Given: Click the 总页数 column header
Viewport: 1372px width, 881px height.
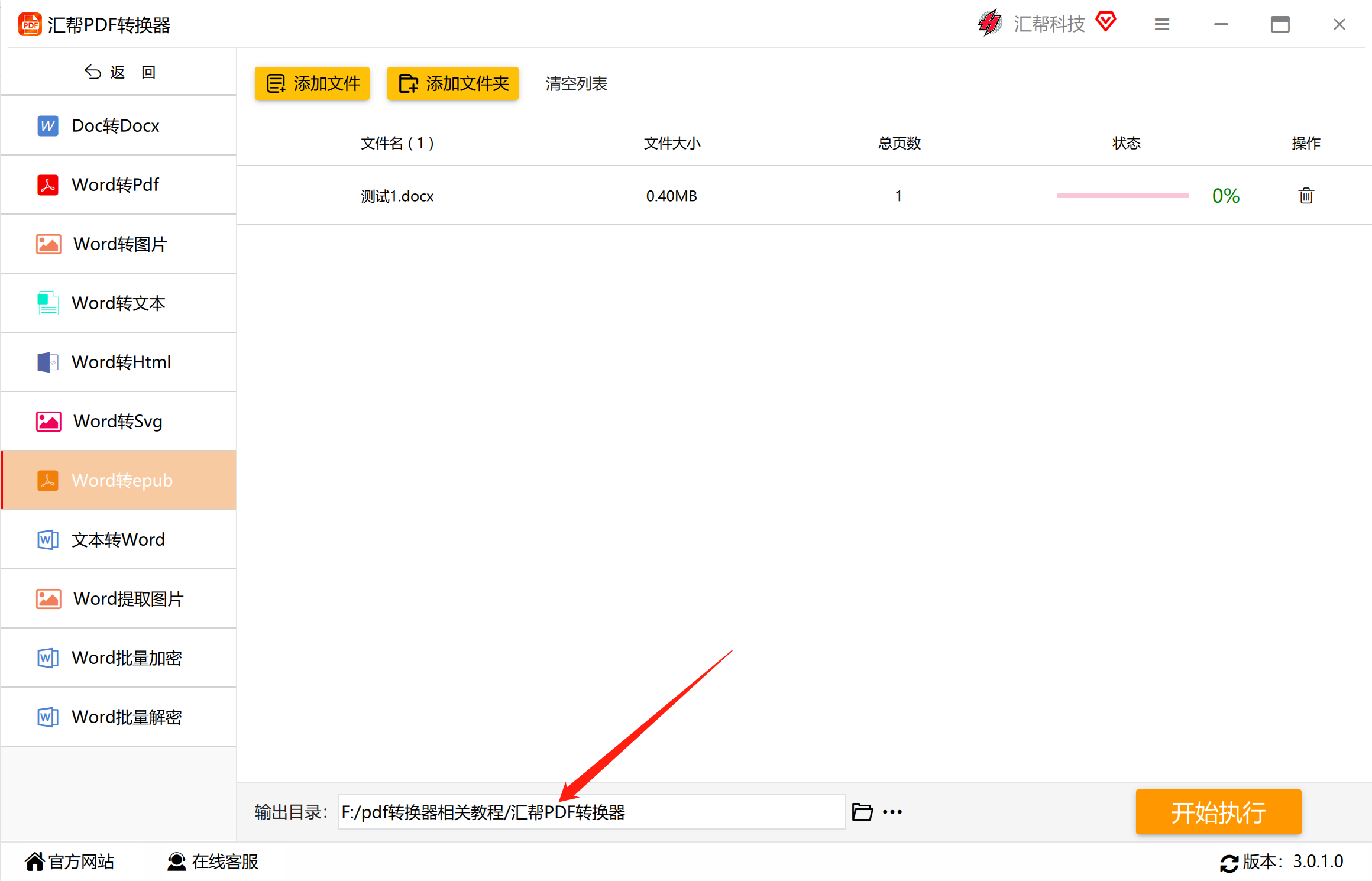Looking at the screenshot, I should [899, 143].
